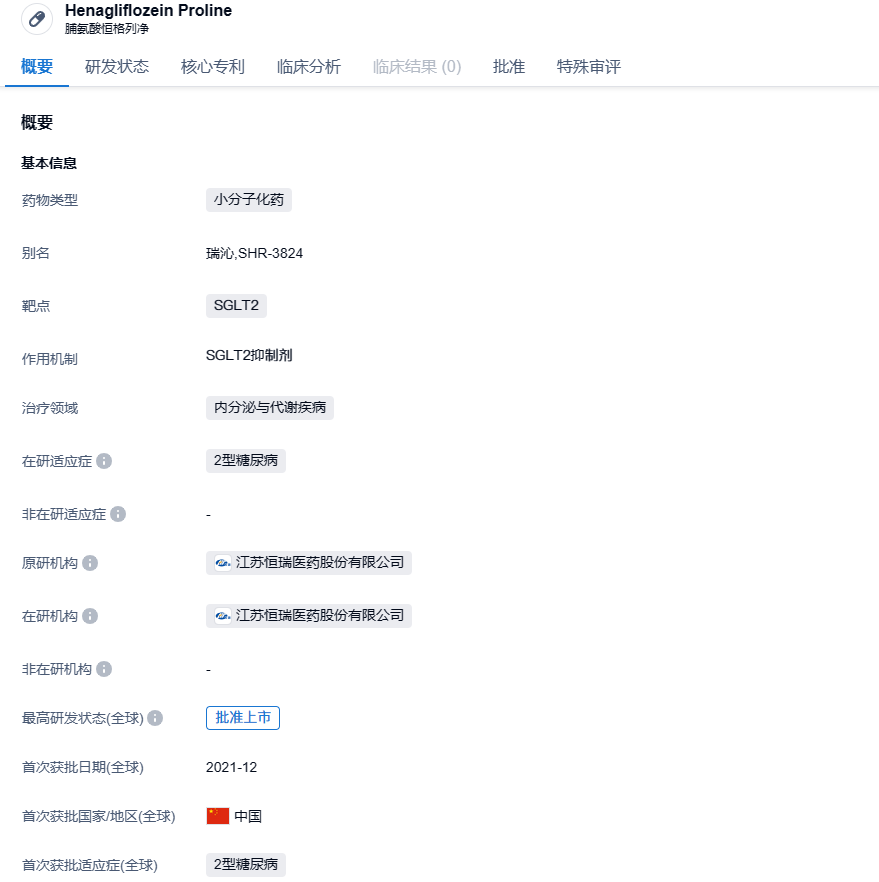Click the SGLT2 target tag
This screenshot has width=879, height=882.
click(x=236, y=306)
